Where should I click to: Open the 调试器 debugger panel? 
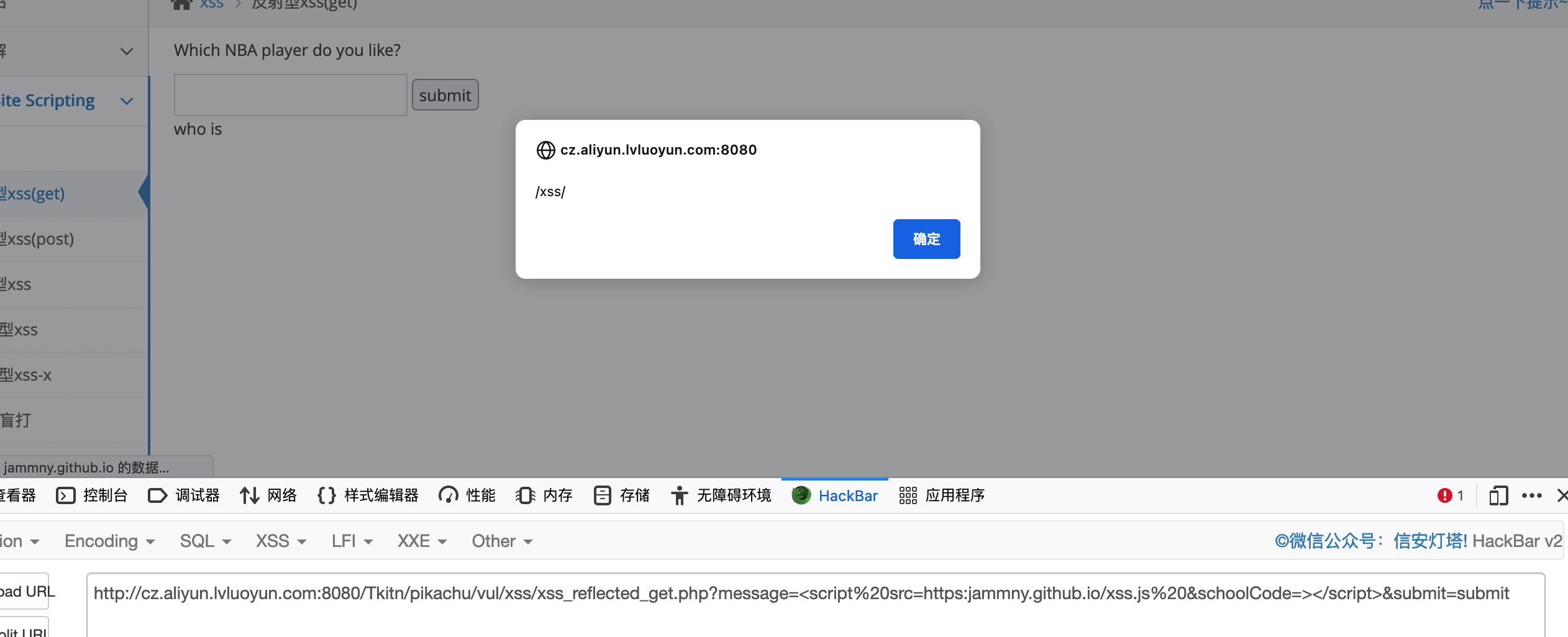coord(184,495)
